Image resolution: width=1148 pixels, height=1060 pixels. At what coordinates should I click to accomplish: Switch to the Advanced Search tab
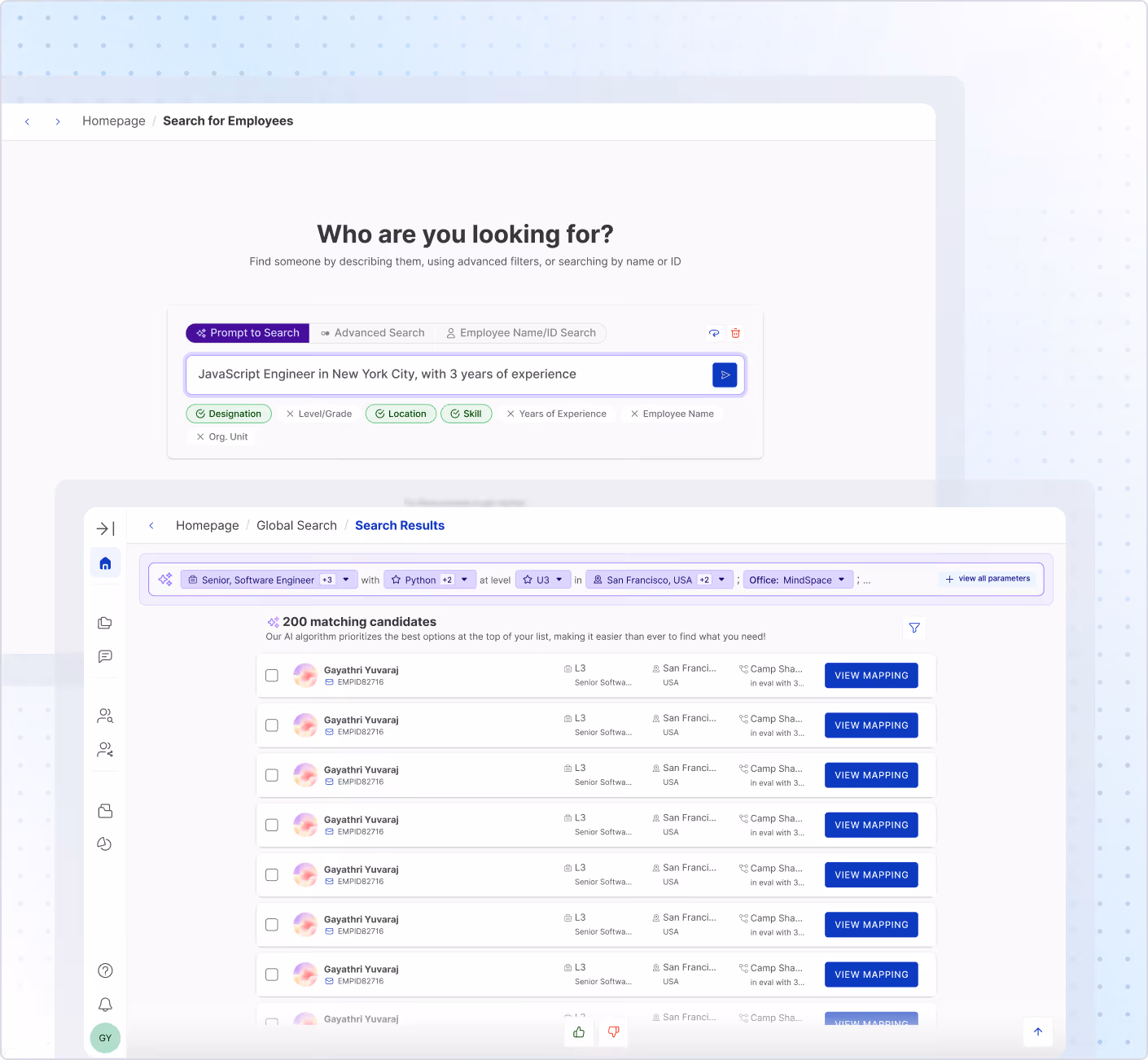click(372, 332)
